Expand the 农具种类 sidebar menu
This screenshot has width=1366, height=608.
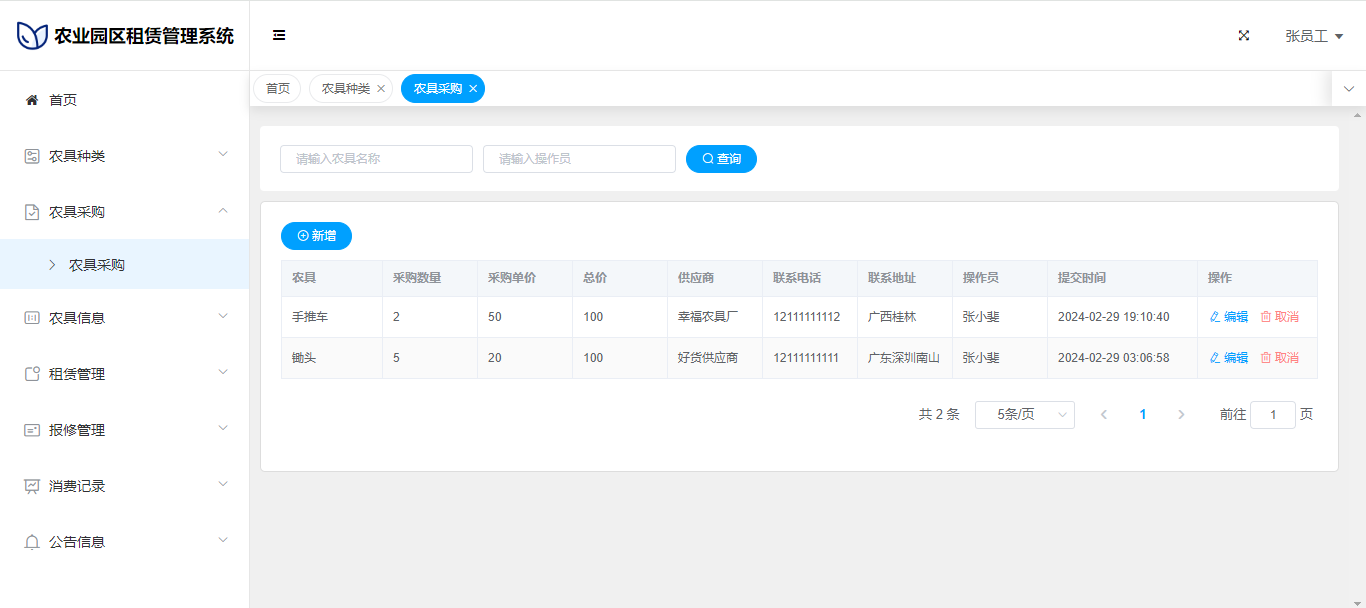click(x=125, y=156)
